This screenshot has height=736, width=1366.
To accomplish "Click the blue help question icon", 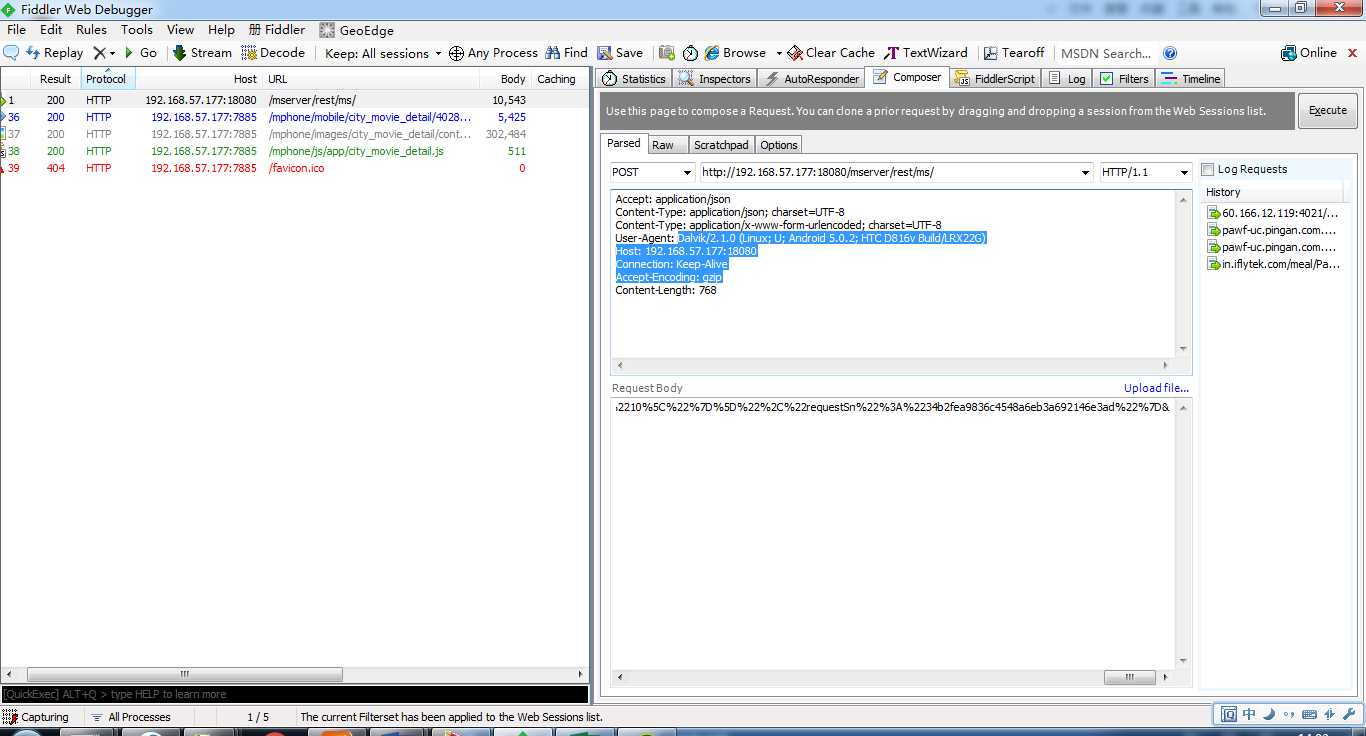I will [x=1170, y=53].
